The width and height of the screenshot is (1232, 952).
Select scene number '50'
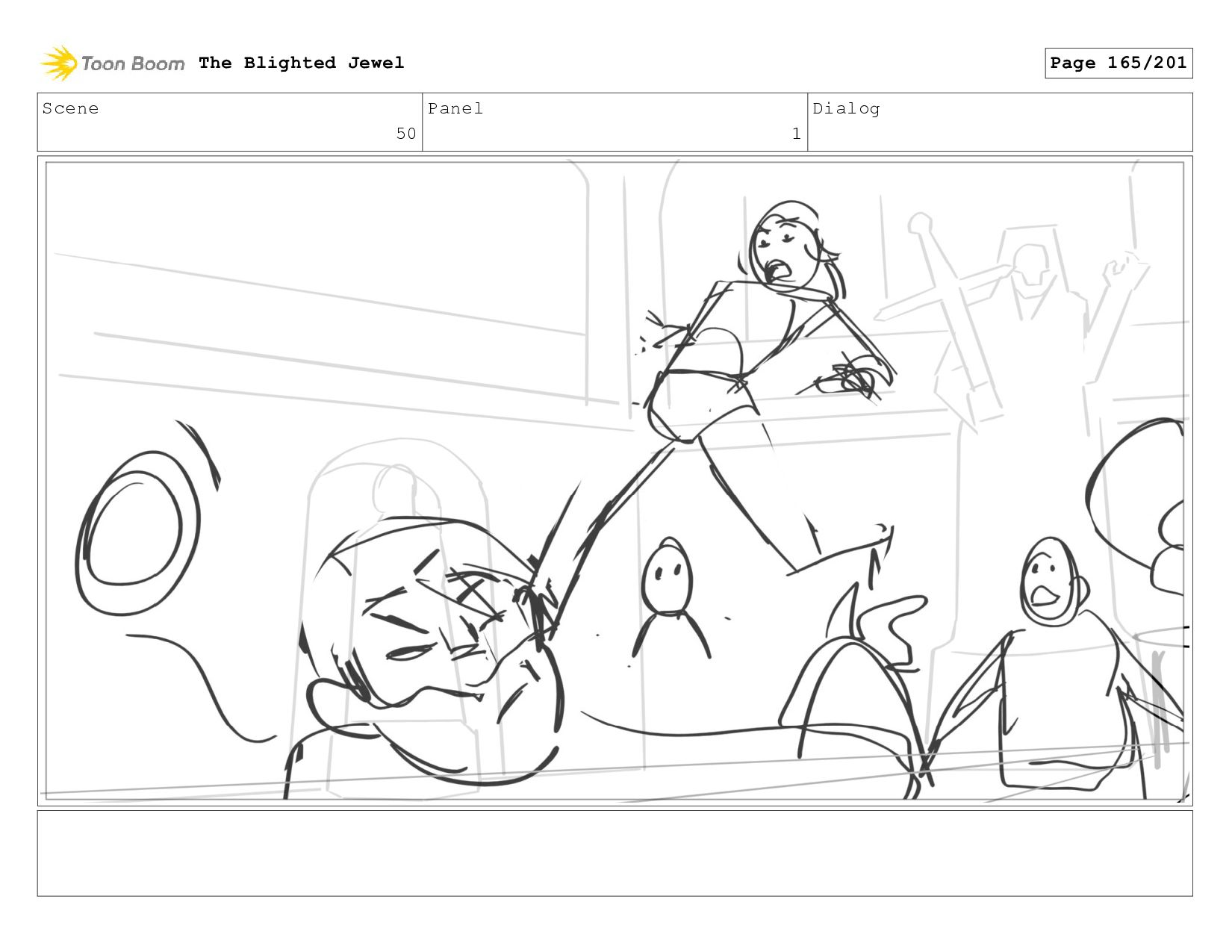tap(406, 134)
